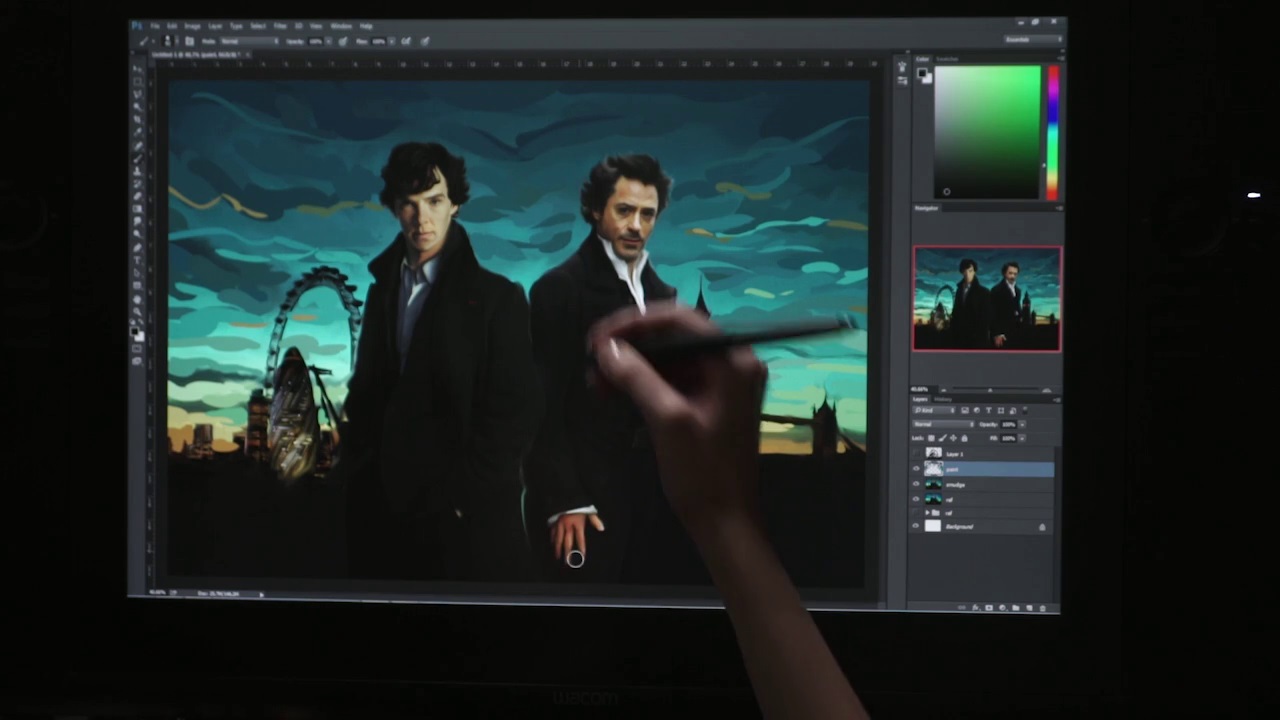Screen dimensions: 1280x720
Task: Open the layer filter Kind dropdown
Action: tap(934, 410)
